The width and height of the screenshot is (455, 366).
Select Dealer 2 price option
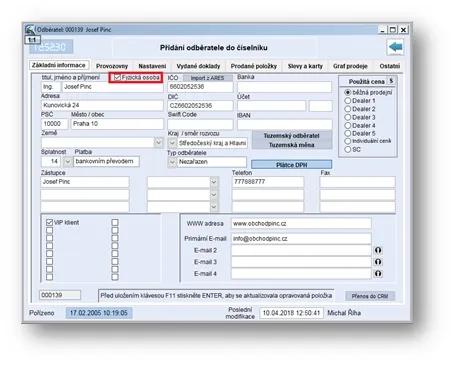[x=348, y=109]
